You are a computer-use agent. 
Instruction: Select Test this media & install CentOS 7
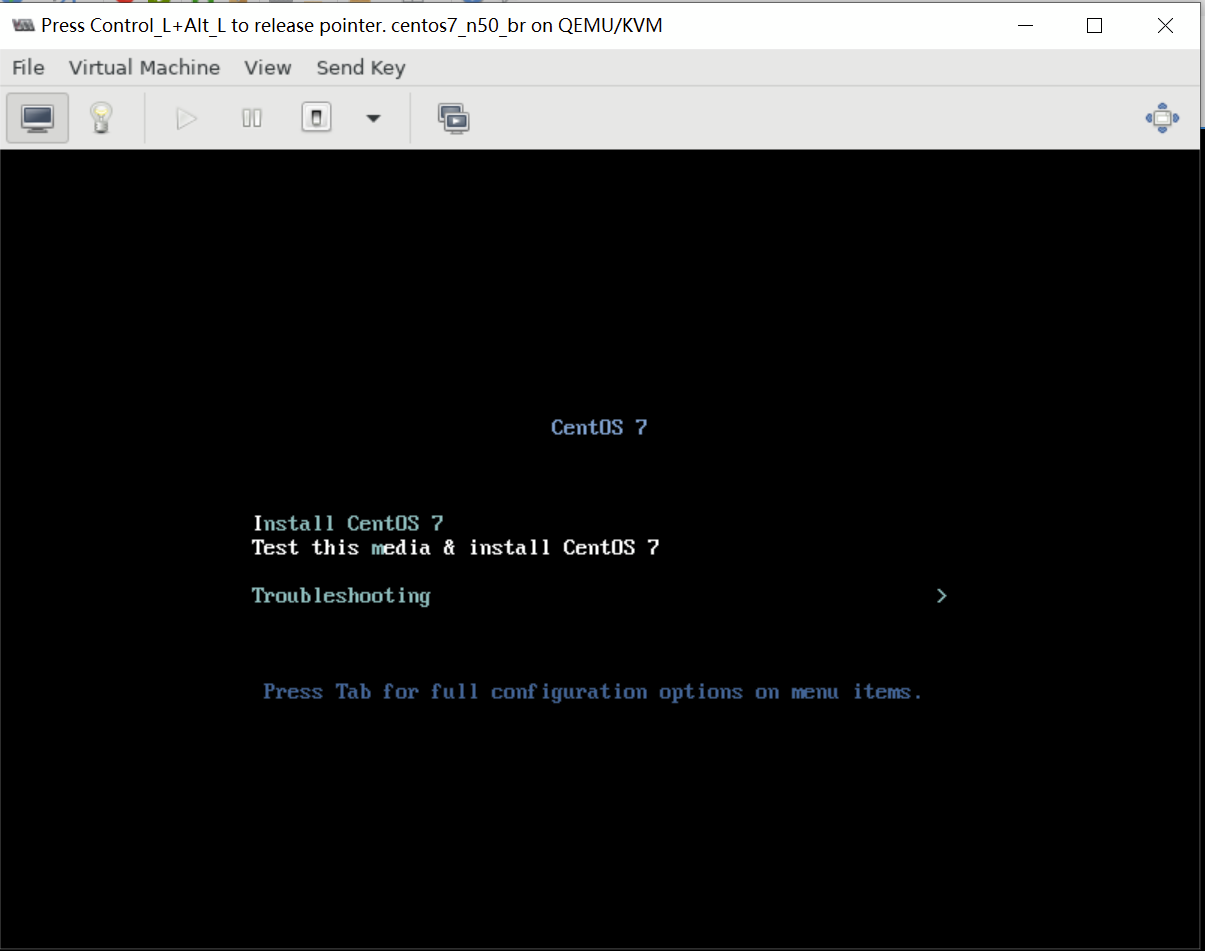tap(455, 547)
